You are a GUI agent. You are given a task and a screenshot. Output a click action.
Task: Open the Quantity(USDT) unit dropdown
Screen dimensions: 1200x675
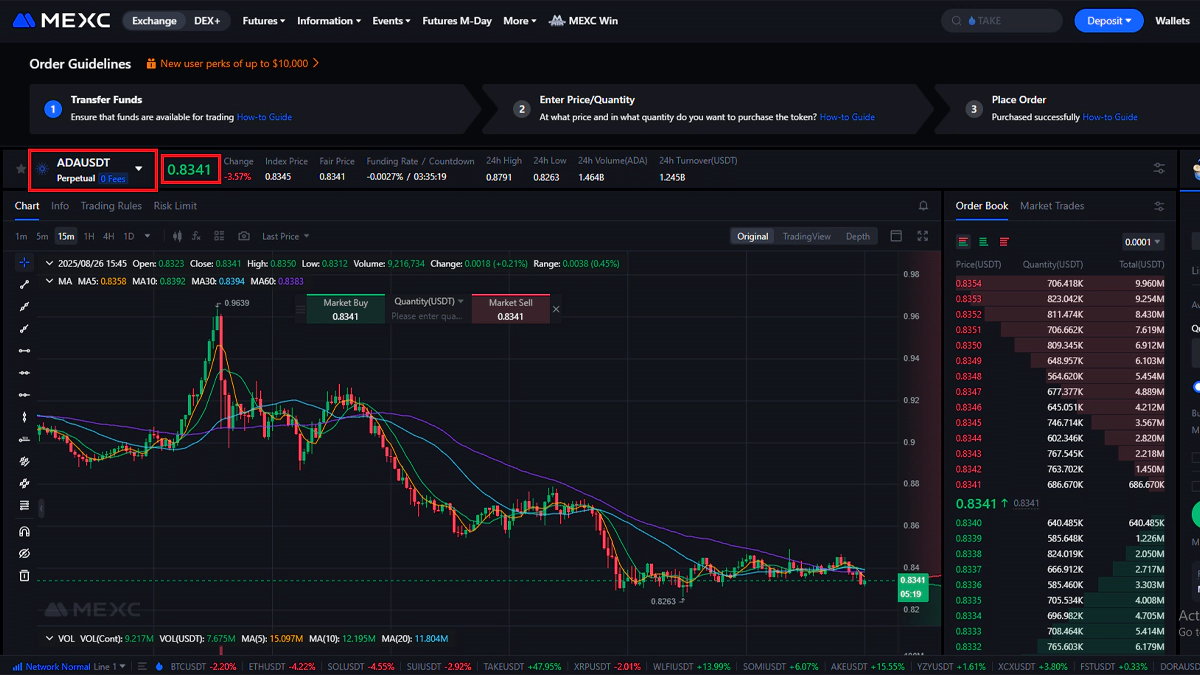point(429,301)
